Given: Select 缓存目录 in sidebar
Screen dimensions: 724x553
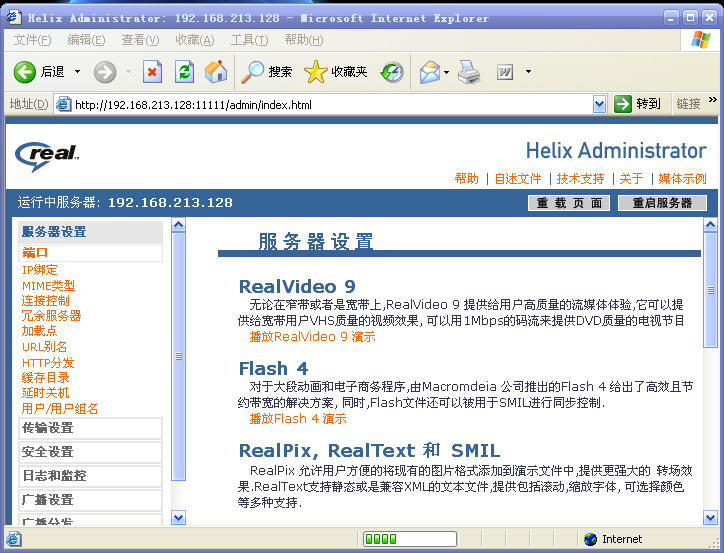Looking at the screenshot, I should click(45, 378).
